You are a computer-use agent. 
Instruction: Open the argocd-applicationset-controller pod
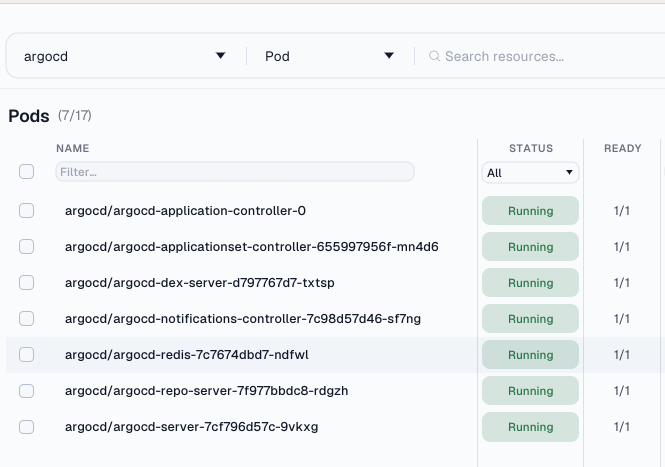pos(251,246)
